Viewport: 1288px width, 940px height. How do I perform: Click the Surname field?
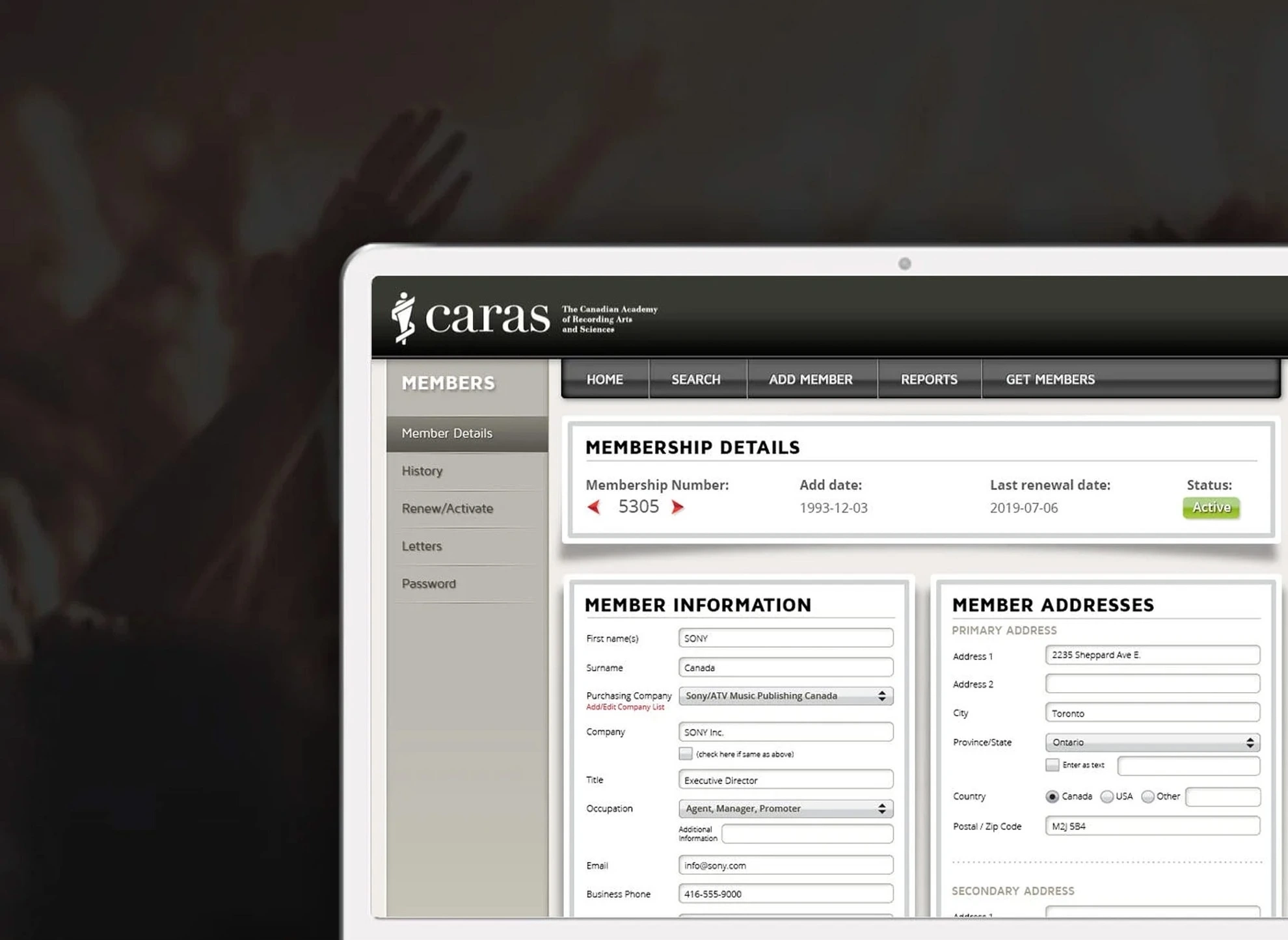coord(786,667)
